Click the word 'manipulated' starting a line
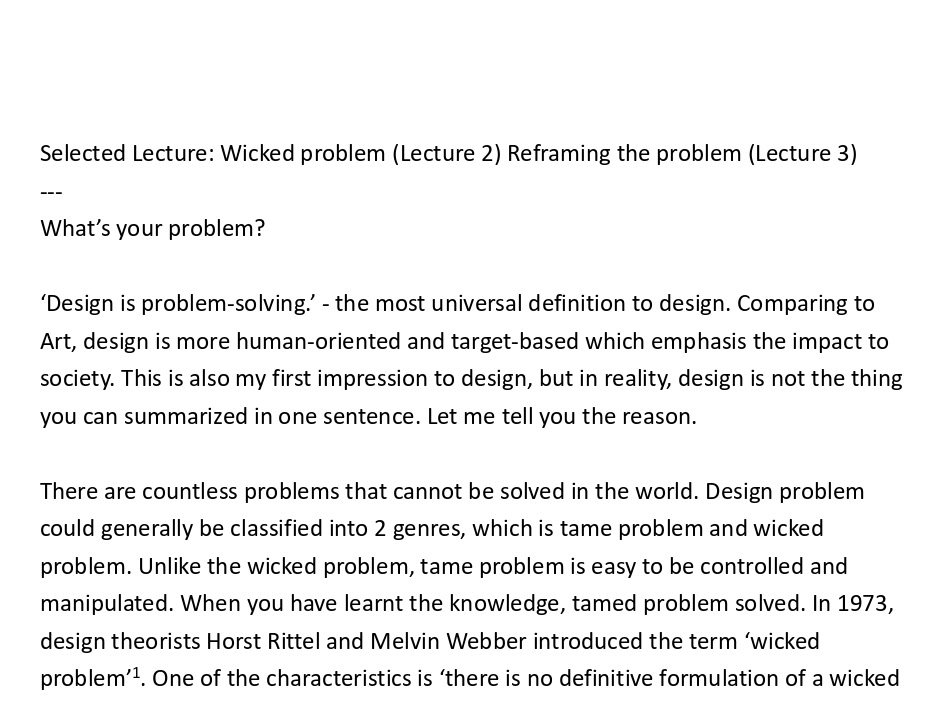 (x=106, y=604)
